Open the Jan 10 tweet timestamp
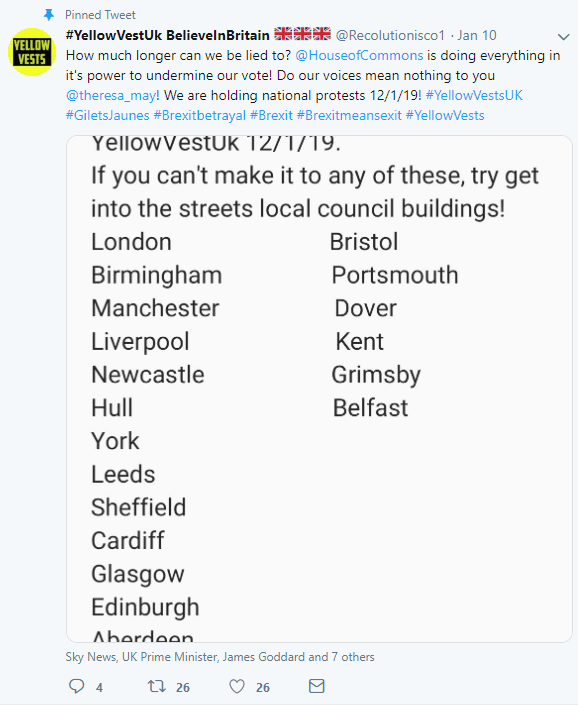This screenshot has height=706, width=578. [477, 35]
